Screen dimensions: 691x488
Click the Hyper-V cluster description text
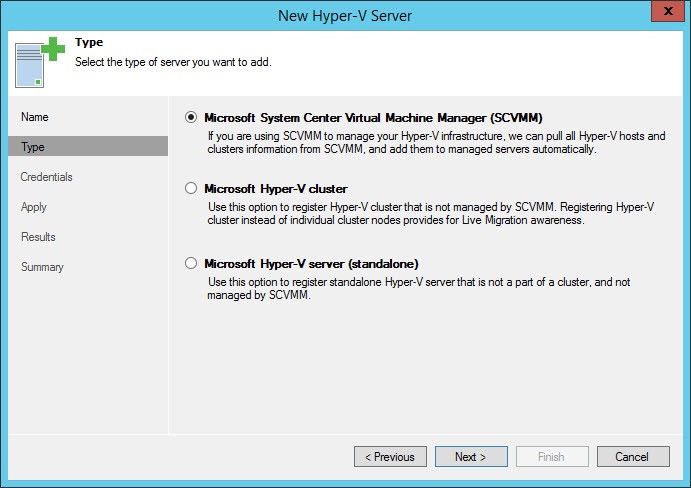(x=431, y=213)
